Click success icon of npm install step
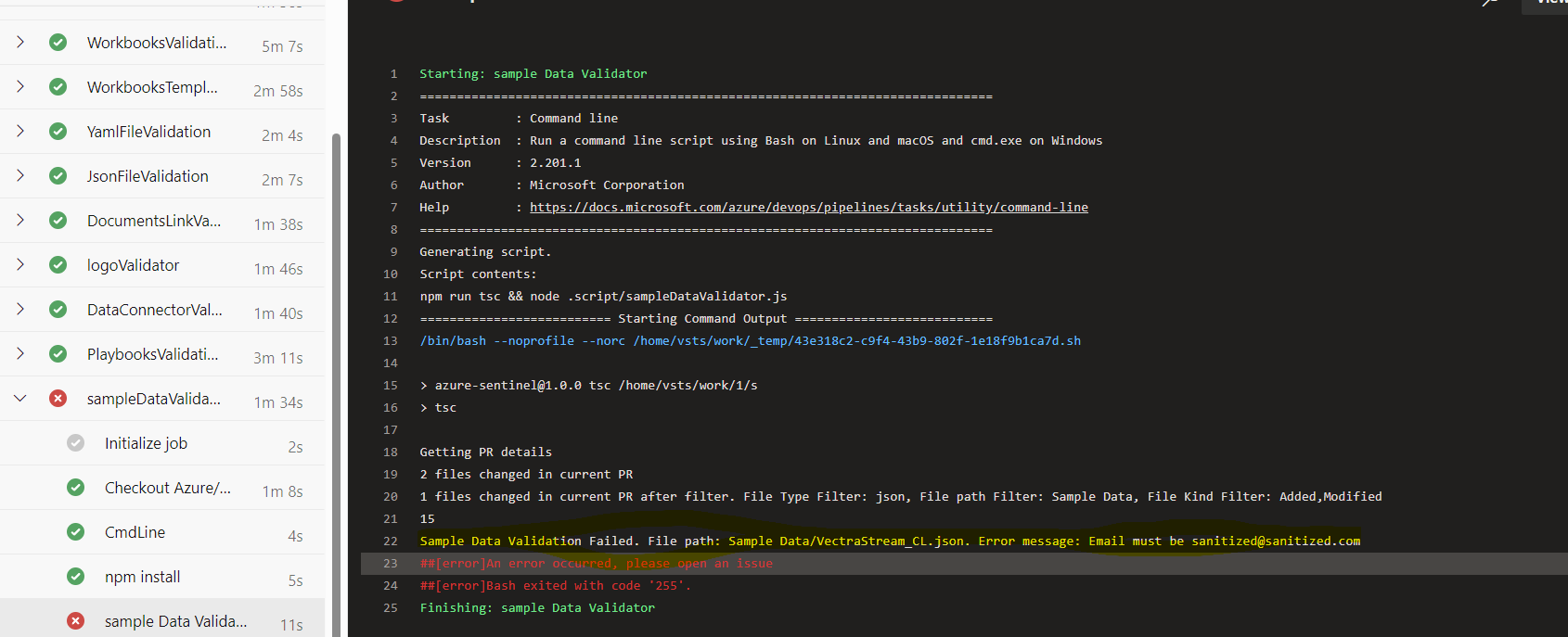 pyautogui.click(x=76, y=576)
